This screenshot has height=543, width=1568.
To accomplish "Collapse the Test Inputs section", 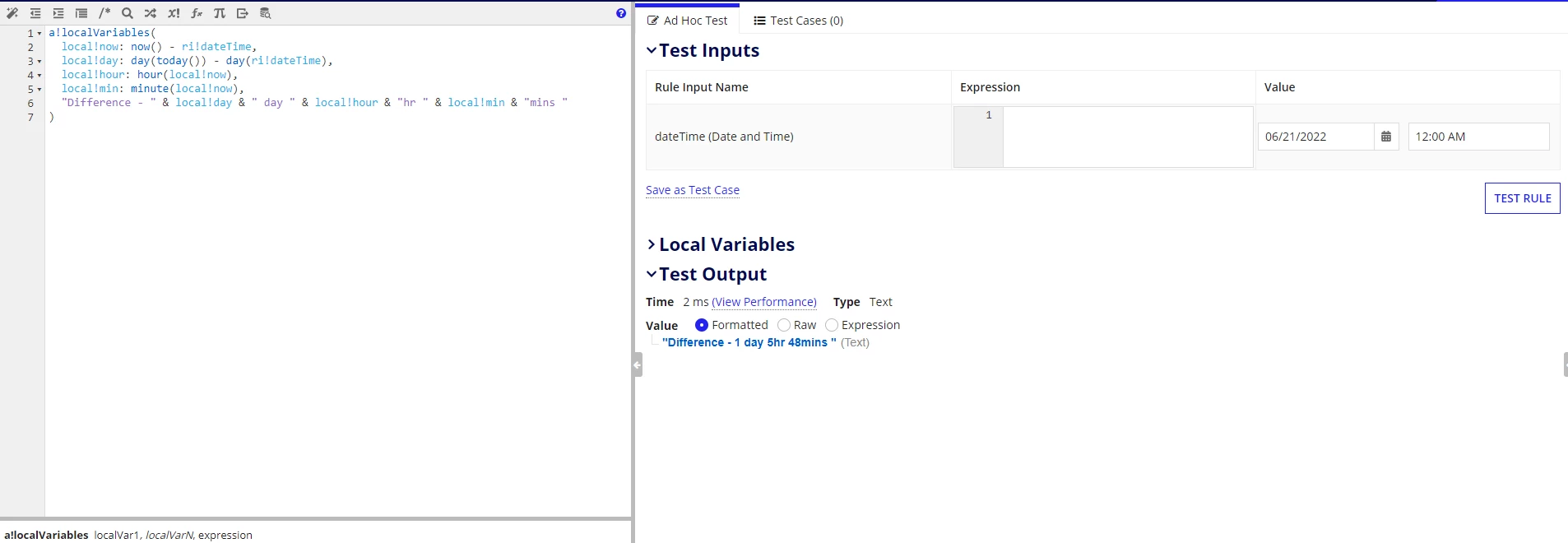I will (x=652, y=50).
